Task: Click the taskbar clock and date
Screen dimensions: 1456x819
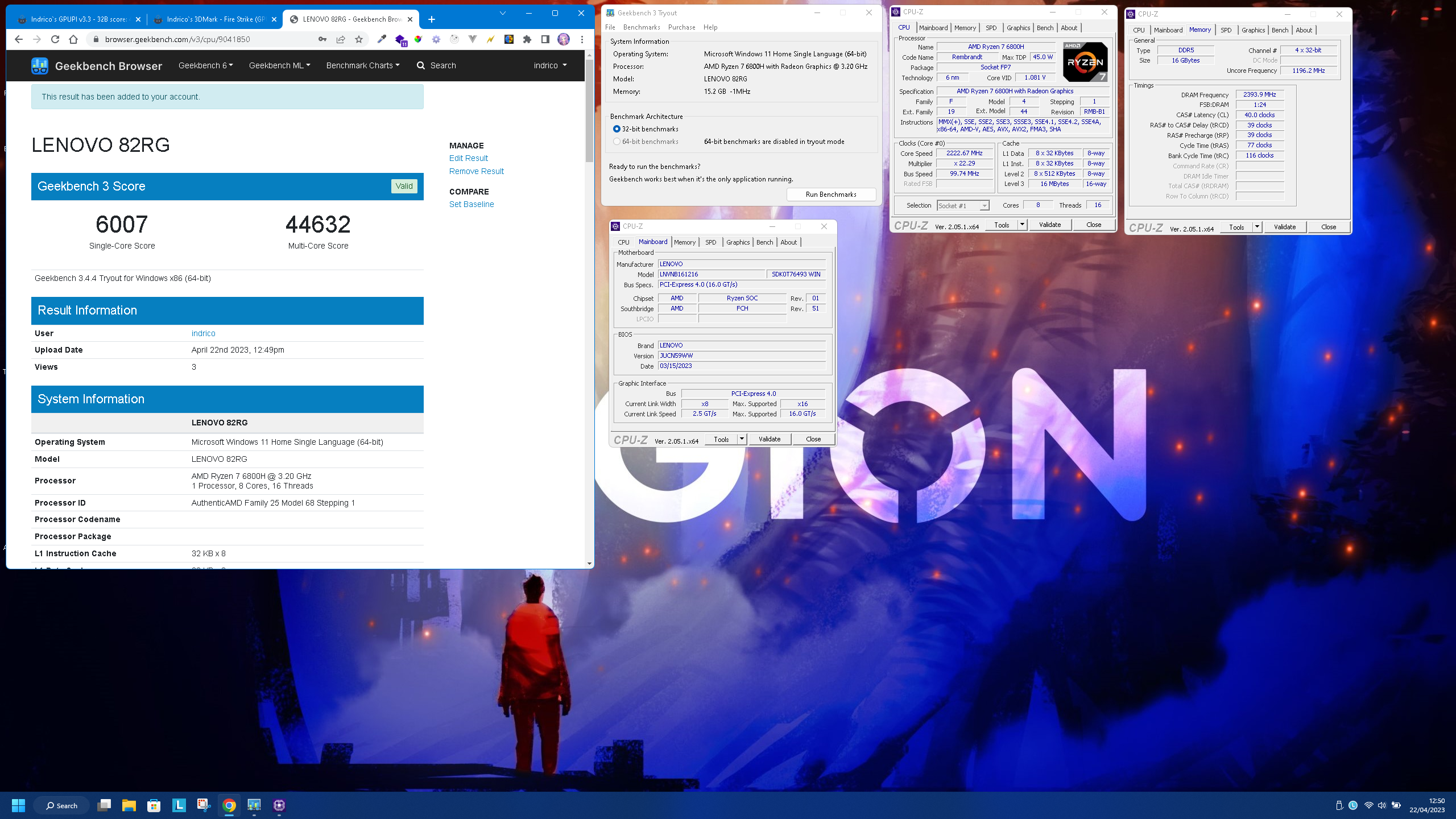Action: tap(1427, 805)
